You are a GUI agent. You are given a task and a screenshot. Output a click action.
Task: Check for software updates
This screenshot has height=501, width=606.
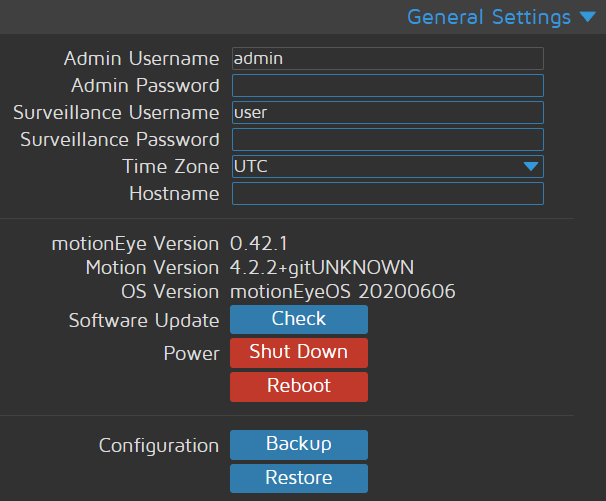(x=299, y=319)
